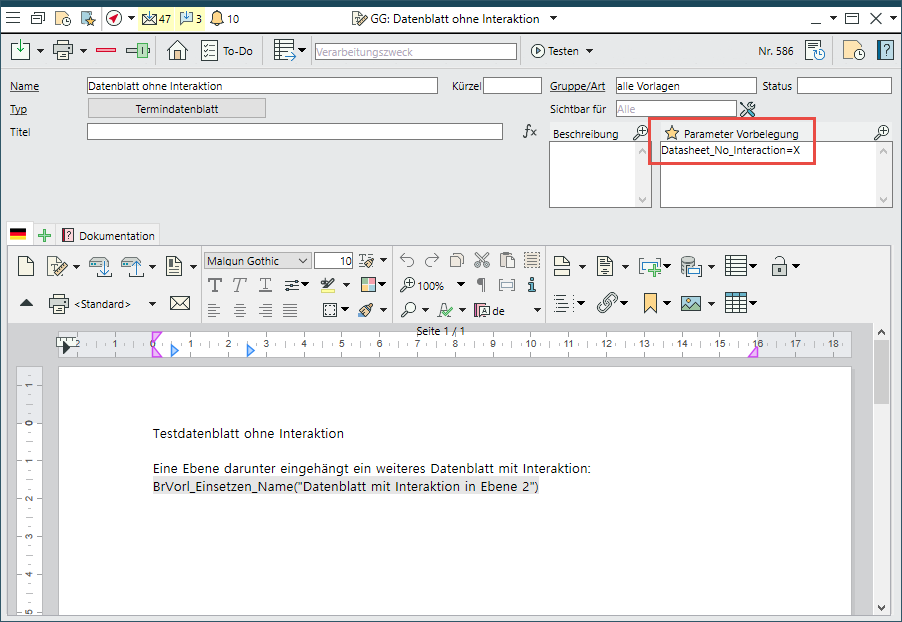Image resolution: width=902 pixels, height=622 pixels.
Task: Click the envelope mail icon in editor toolbar
Action: pyautogui.click(x=180, y=303)
